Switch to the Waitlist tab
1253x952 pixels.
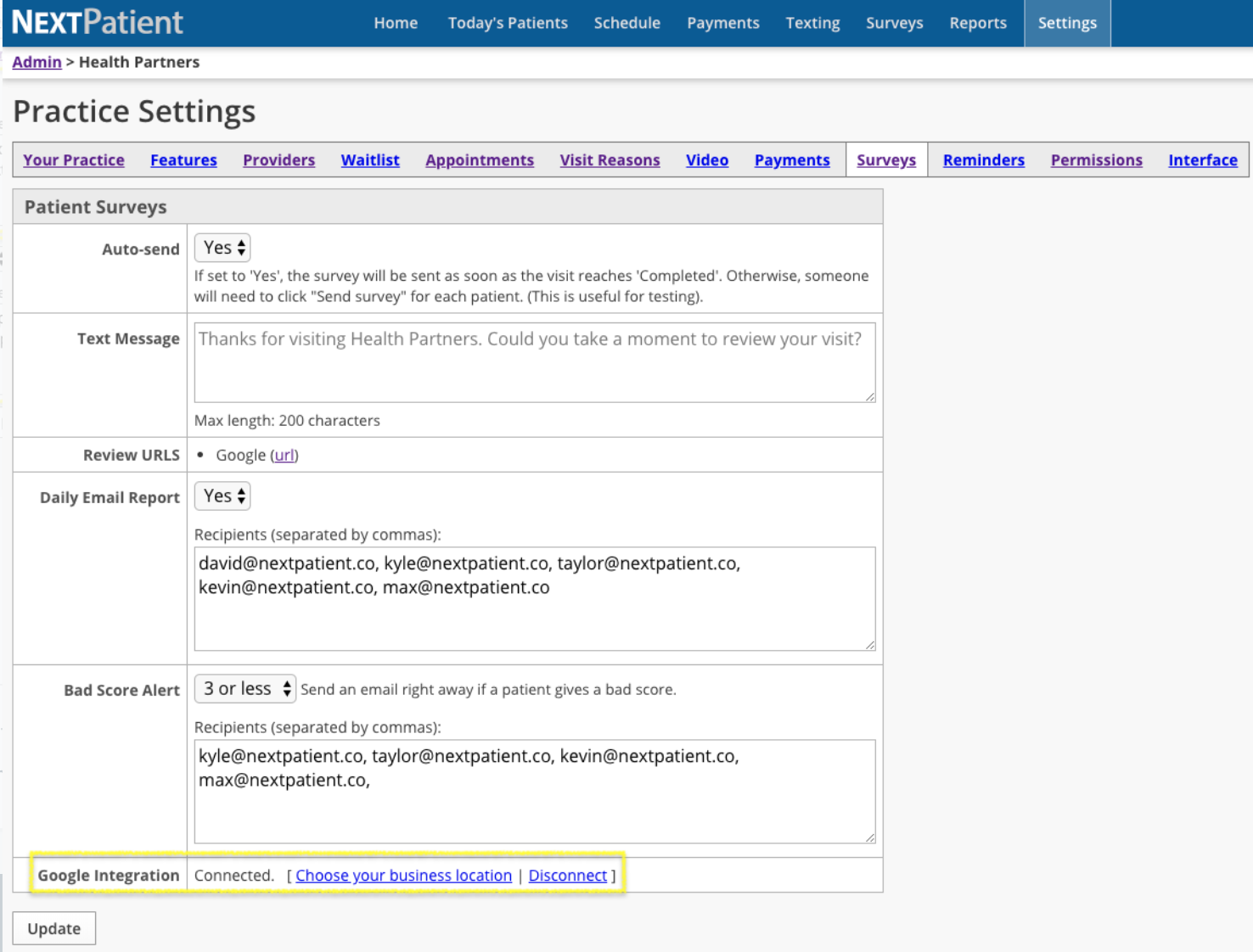pyautogui.click(x=370, y=160)
